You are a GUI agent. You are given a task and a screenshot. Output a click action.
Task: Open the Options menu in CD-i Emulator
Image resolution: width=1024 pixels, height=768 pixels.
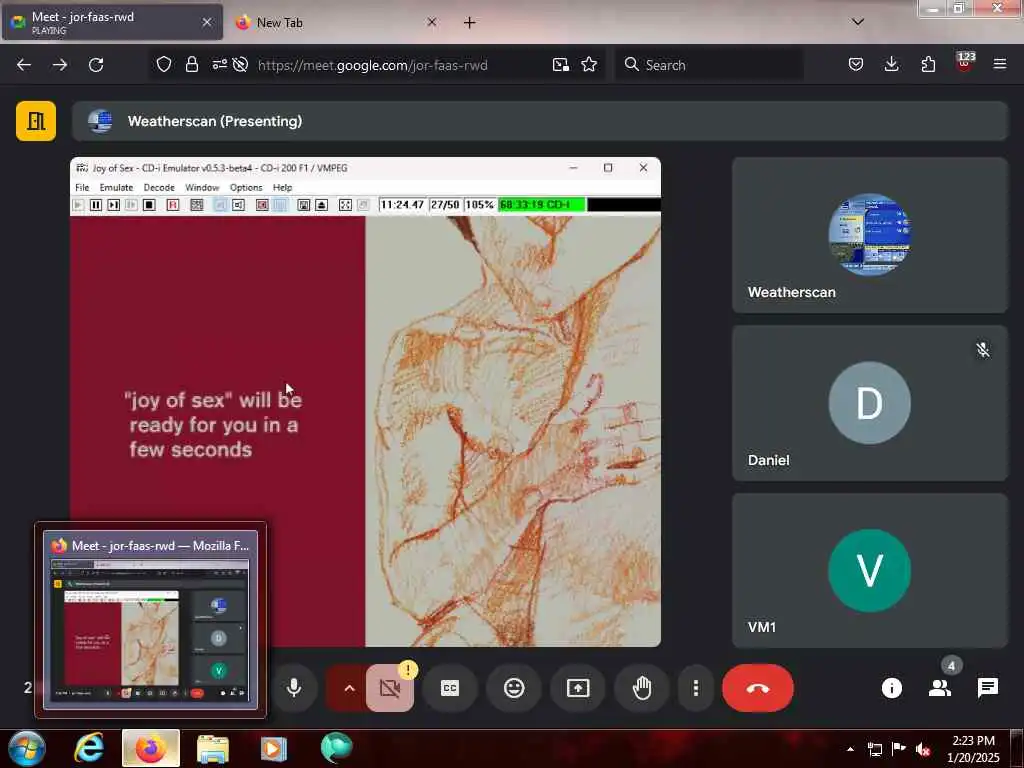coord(246,187)
